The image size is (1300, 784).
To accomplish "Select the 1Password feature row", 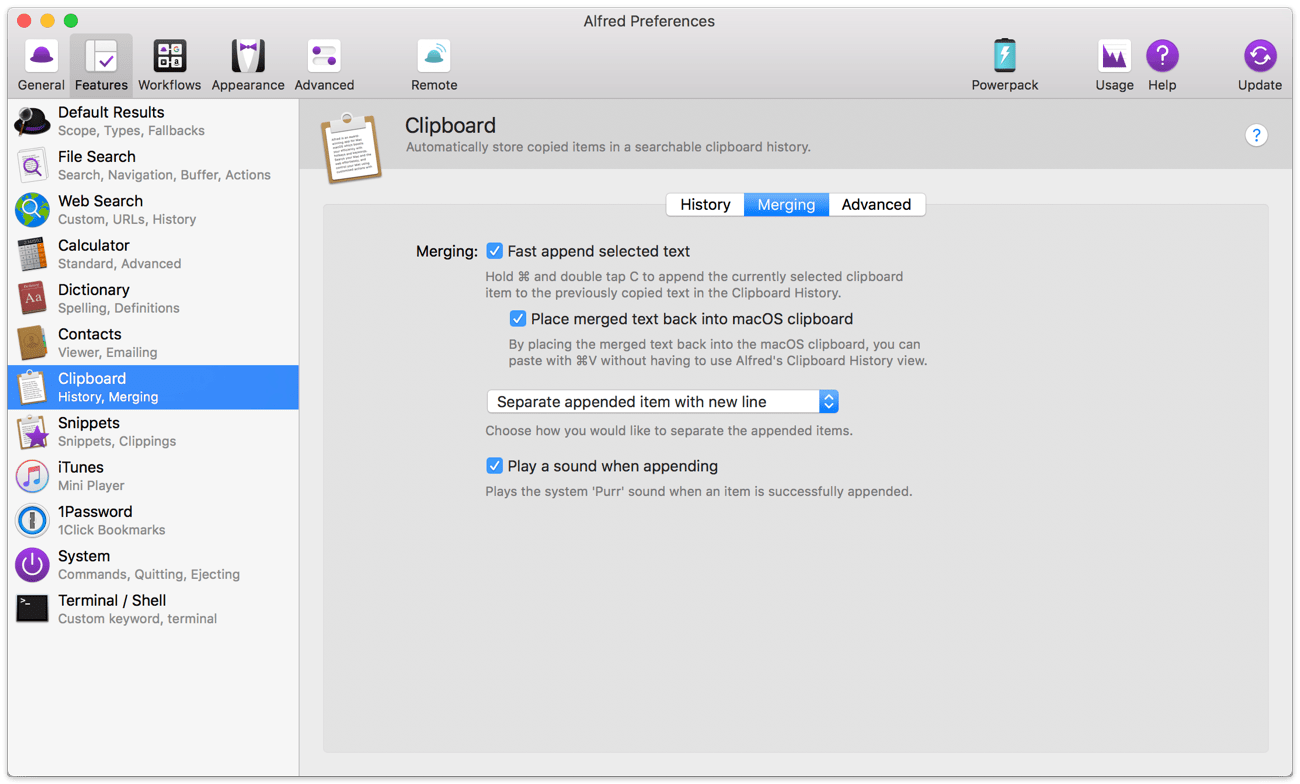I will pyautogui.click(x=153, y=520).
